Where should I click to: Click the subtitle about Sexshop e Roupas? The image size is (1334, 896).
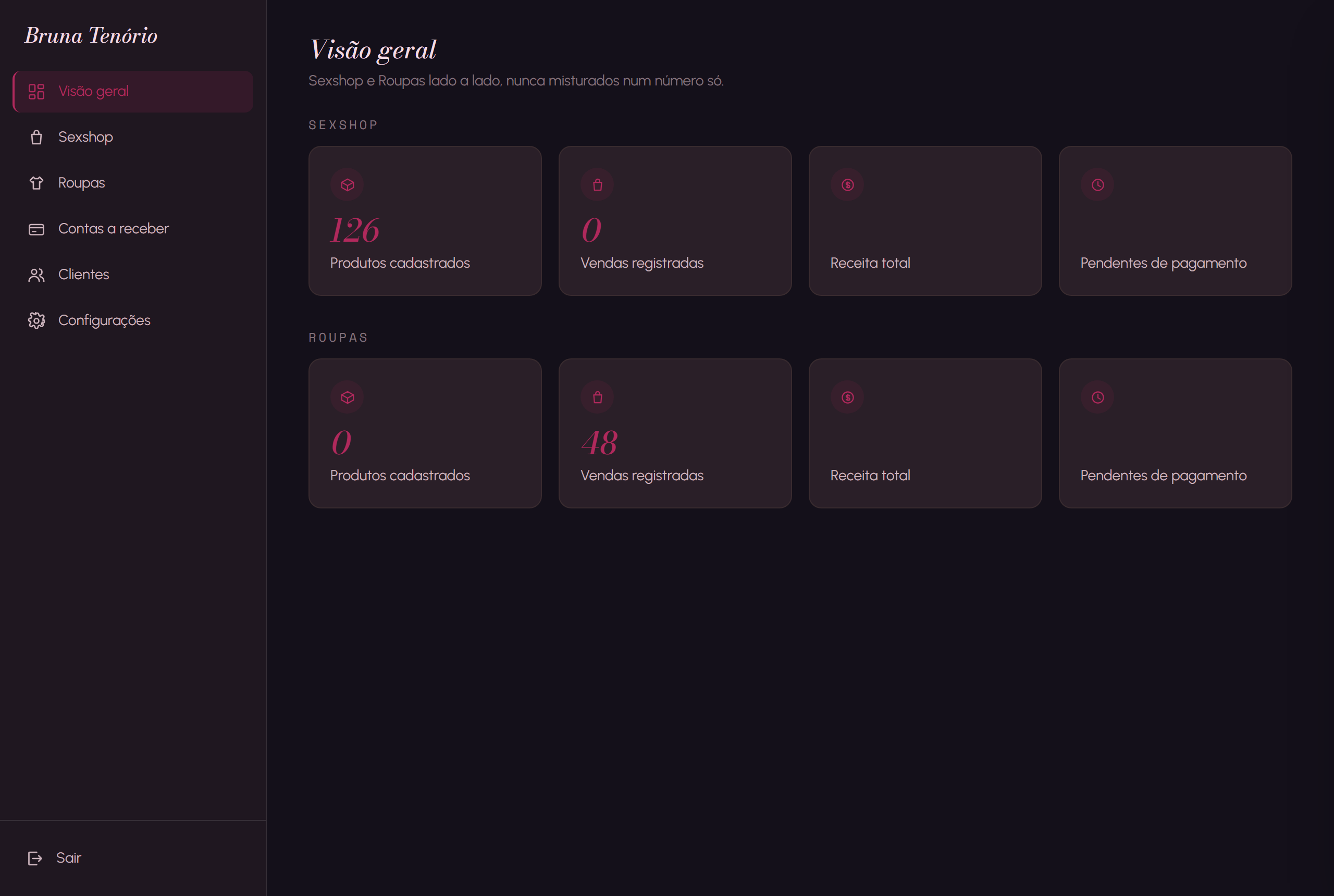click(x=516, y=81)
